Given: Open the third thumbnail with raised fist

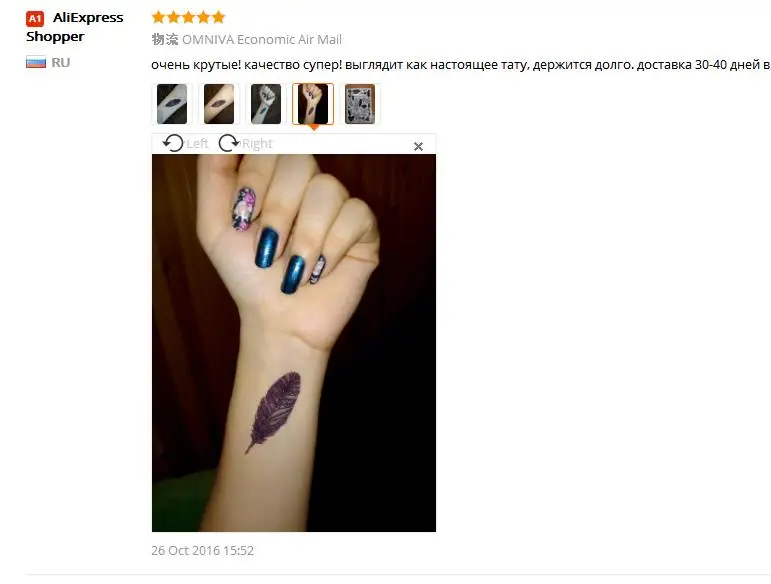Looking at the screenshot, I should 266,104.
